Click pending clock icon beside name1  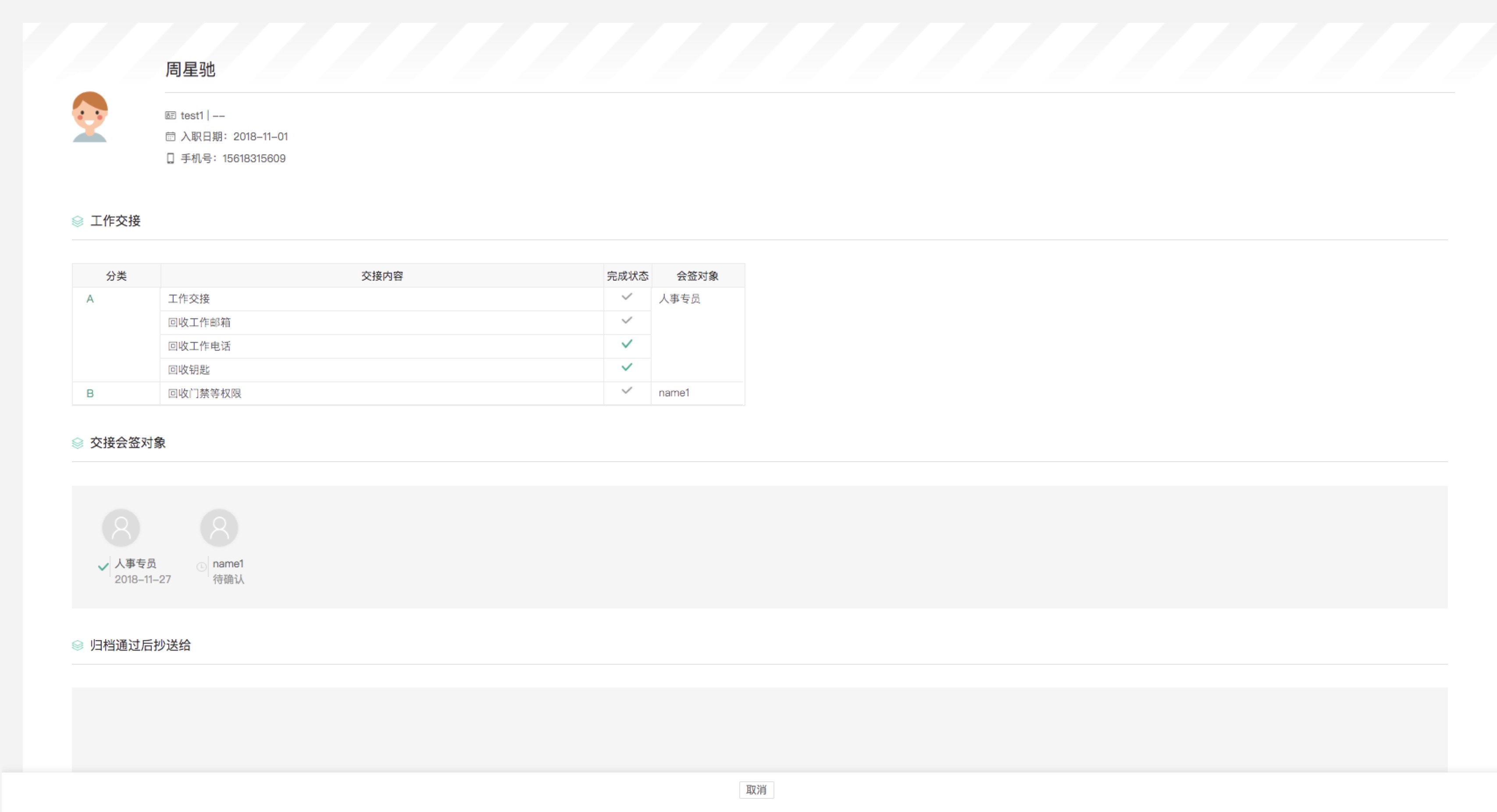point(201,567)
